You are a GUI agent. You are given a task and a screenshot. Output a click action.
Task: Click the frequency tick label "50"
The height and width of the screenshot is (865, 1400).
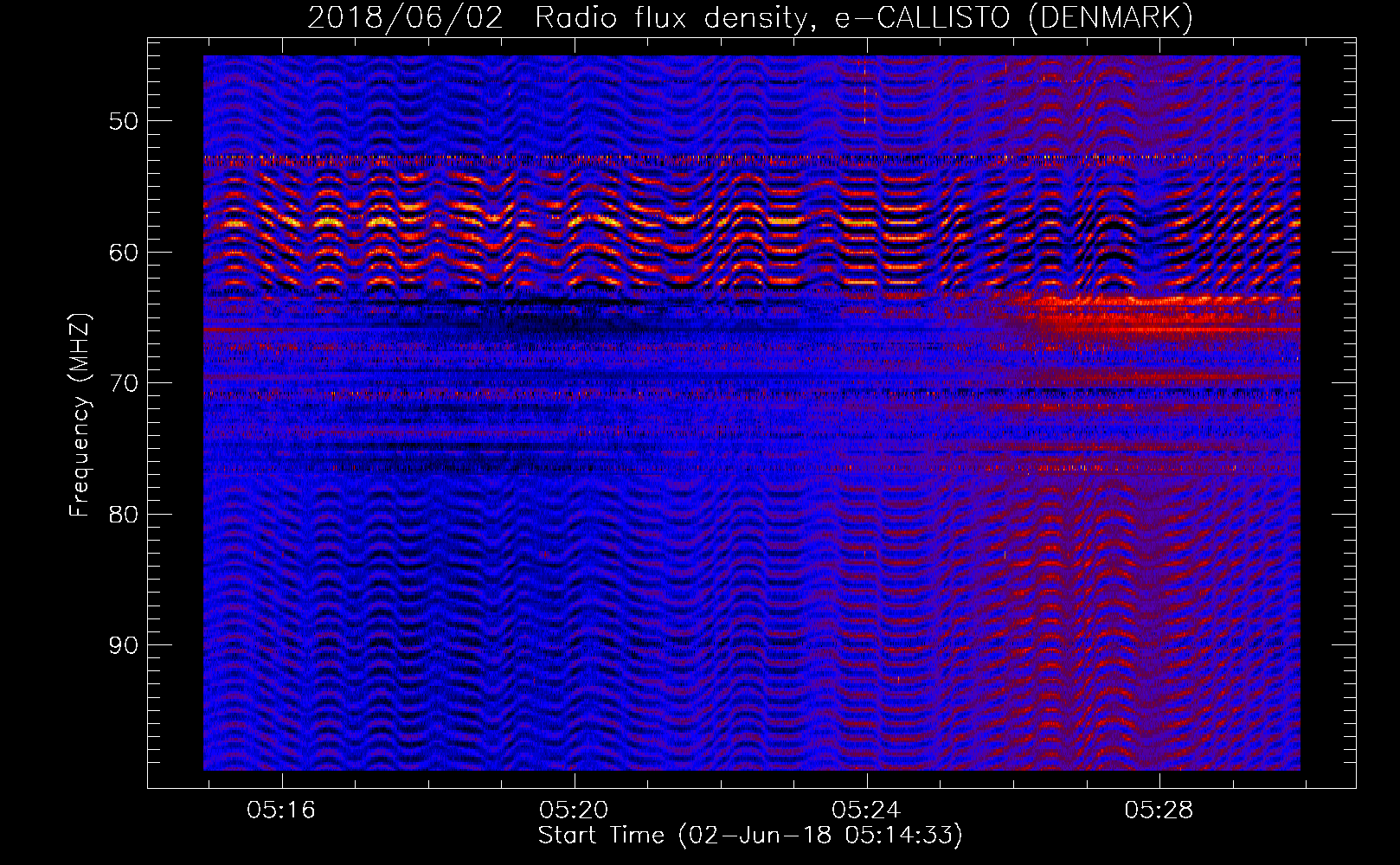coord(124,121)
